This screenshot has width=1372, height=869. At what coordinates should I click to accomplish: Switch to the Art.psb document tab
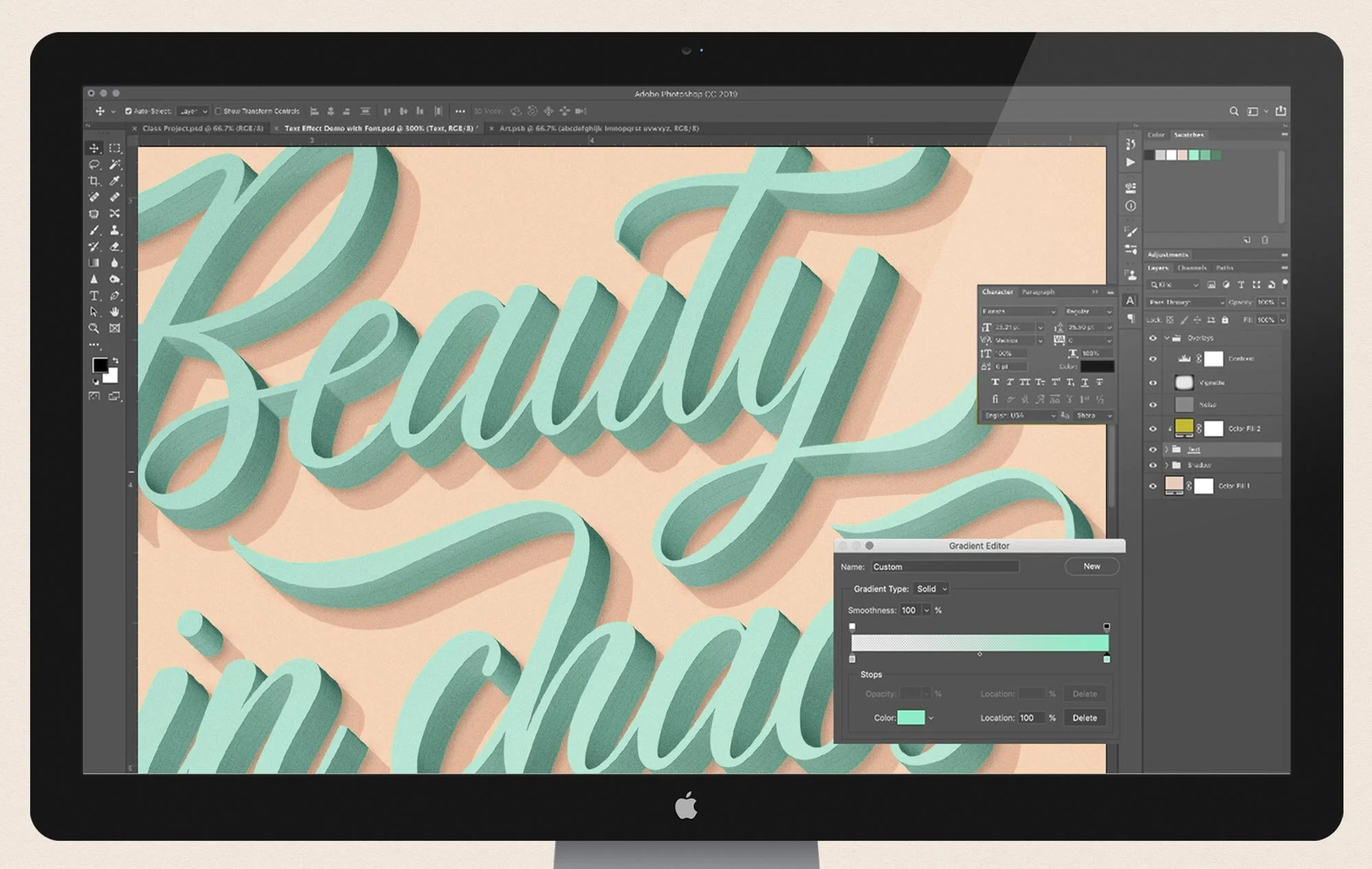pos(599,128)
